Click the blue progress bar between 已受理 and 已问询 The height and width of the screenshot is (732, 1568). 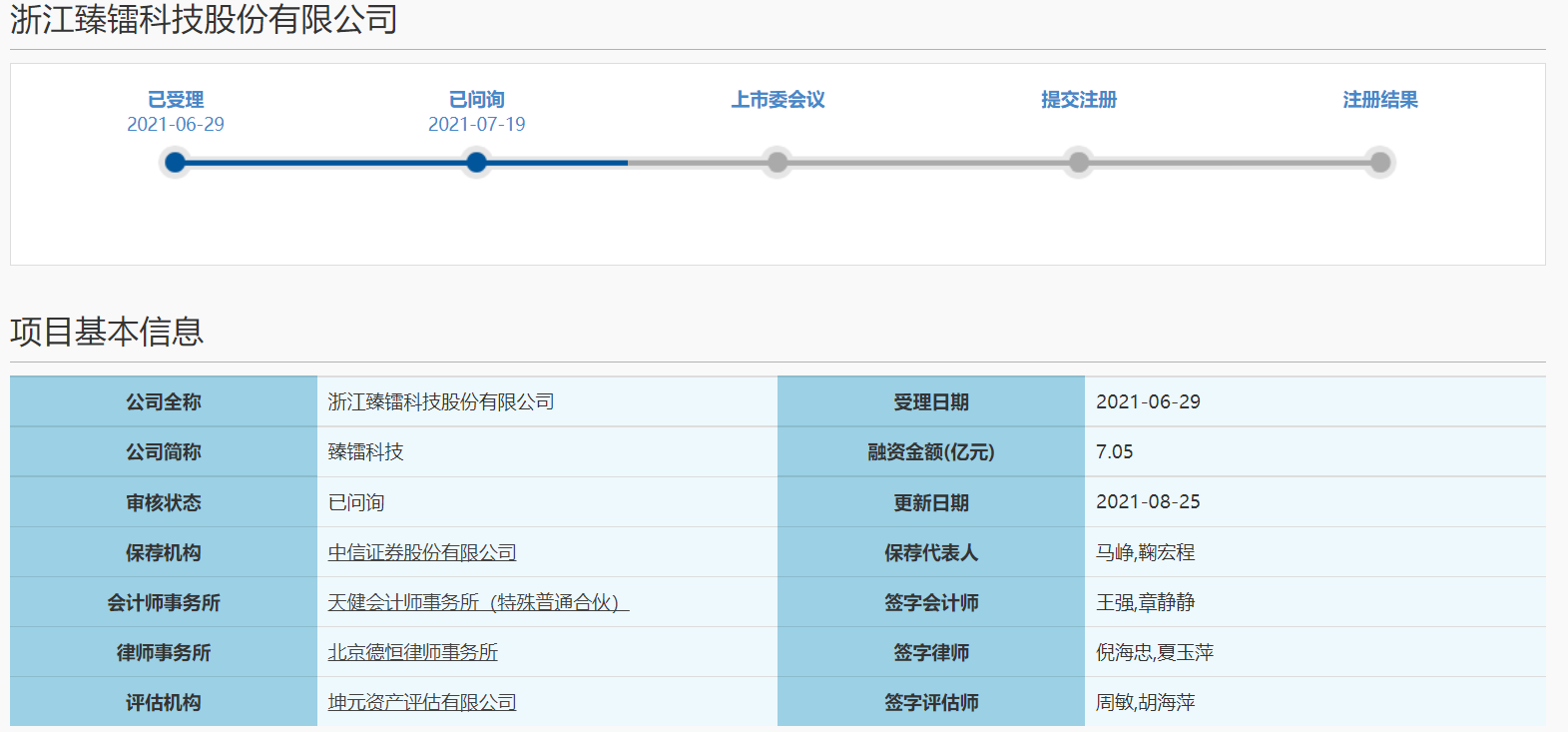325,162
